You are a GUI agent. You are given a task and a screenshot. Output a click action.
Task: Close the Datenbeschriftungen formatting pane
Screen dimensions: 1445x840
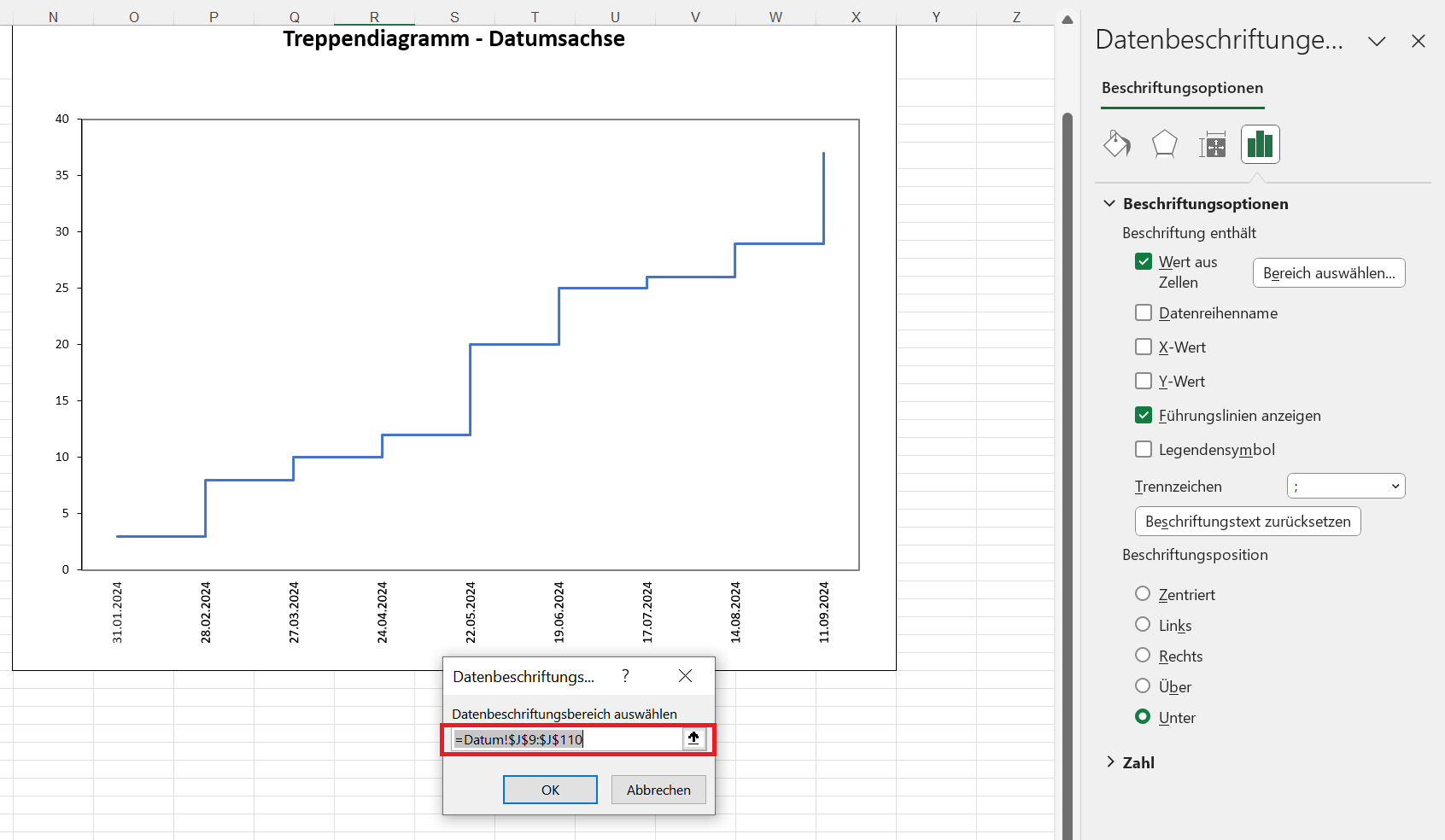tap(1419, 41)
